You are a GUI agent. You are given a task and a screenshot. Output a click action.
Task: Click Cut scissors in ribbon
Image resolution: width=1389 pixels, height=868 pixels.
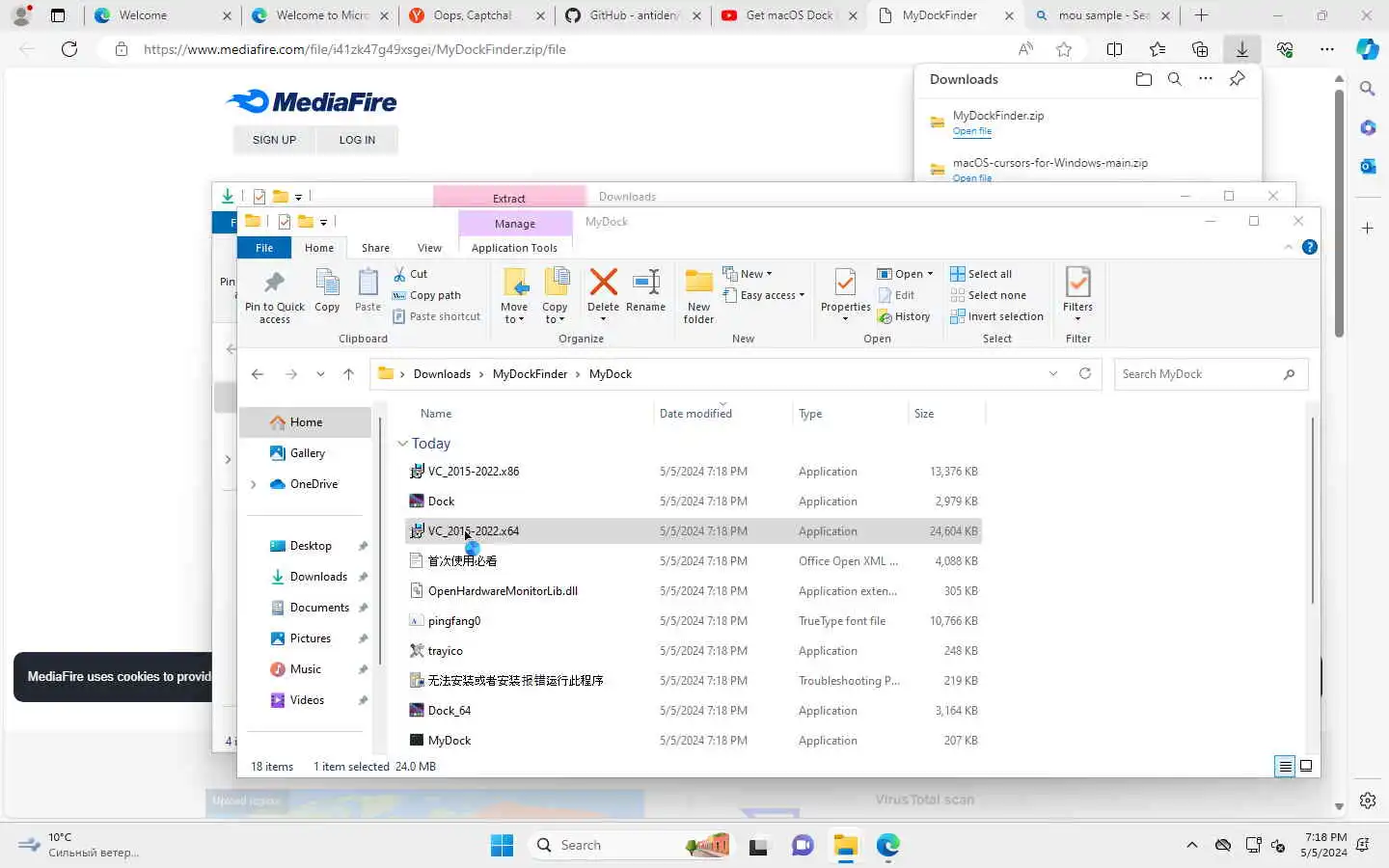410,274
